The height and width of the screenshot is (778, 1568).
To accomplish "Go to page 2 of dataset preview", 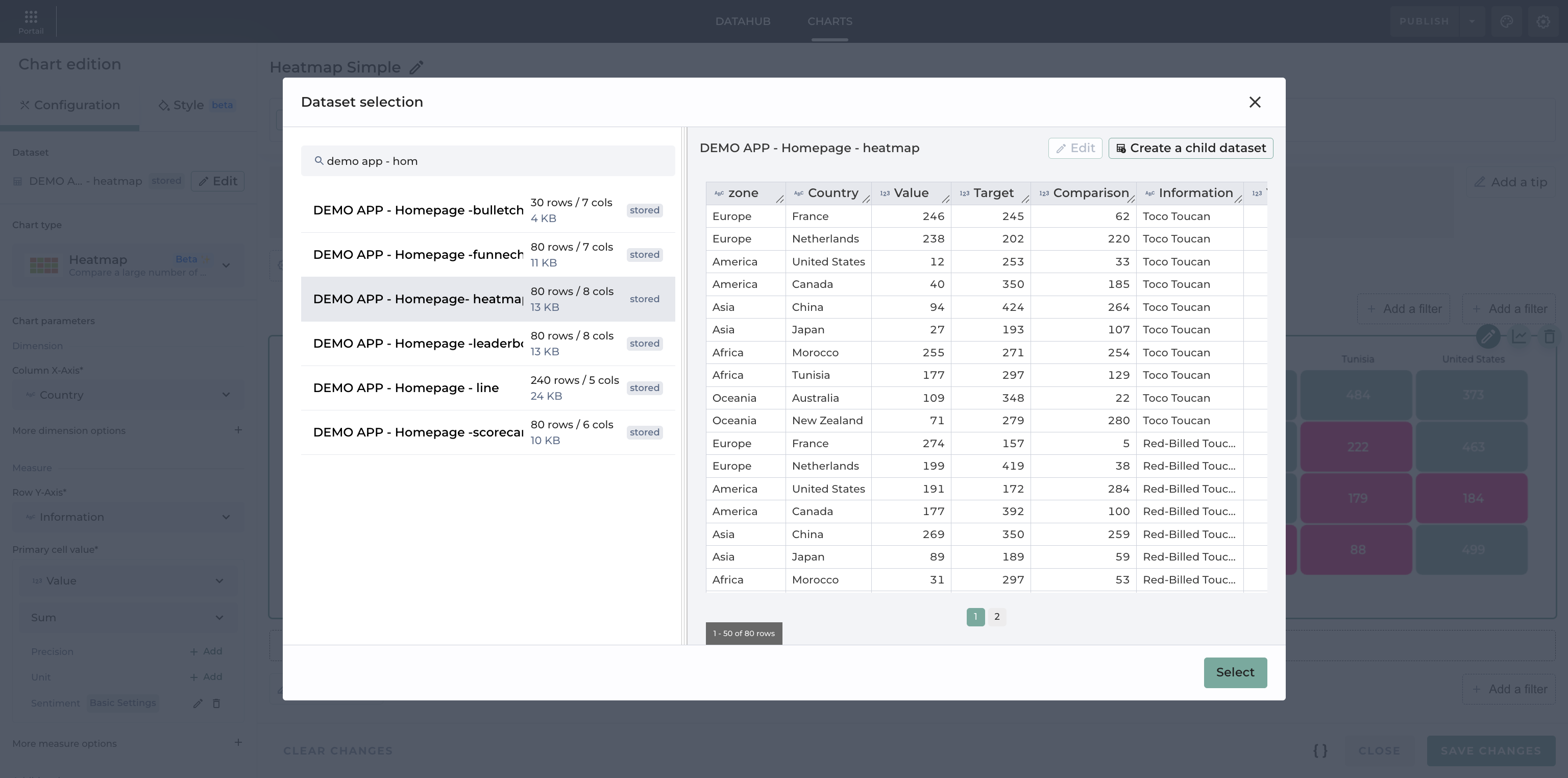I will click(x=996, y=617).
